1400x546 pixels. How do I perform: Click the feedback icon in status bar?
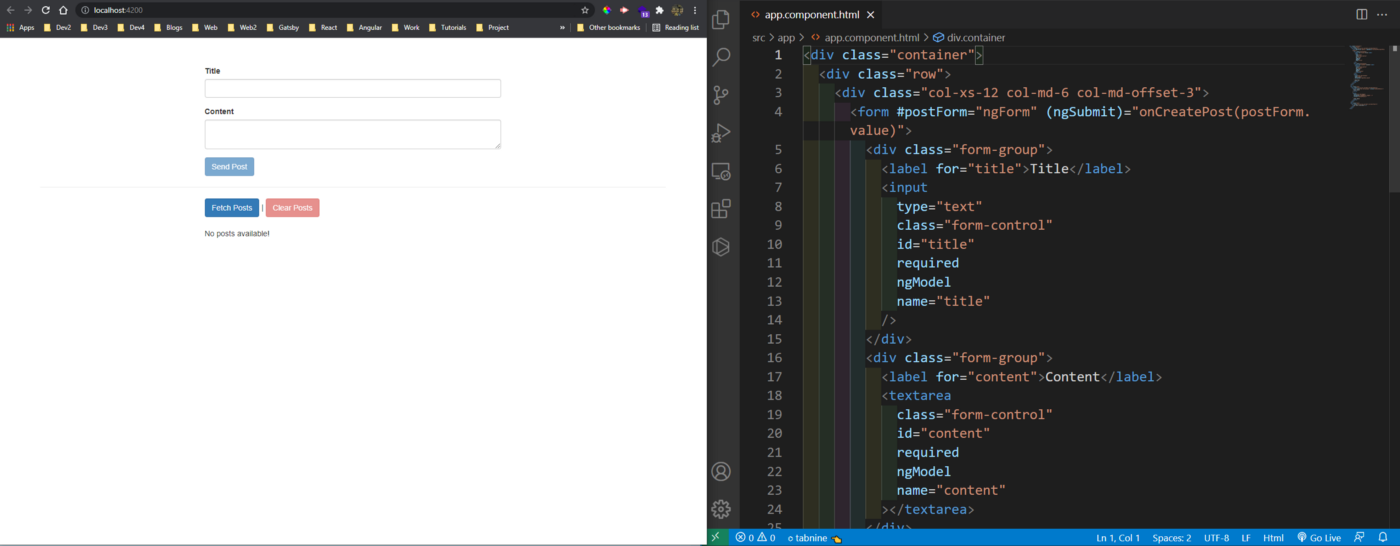point(1359,537)
